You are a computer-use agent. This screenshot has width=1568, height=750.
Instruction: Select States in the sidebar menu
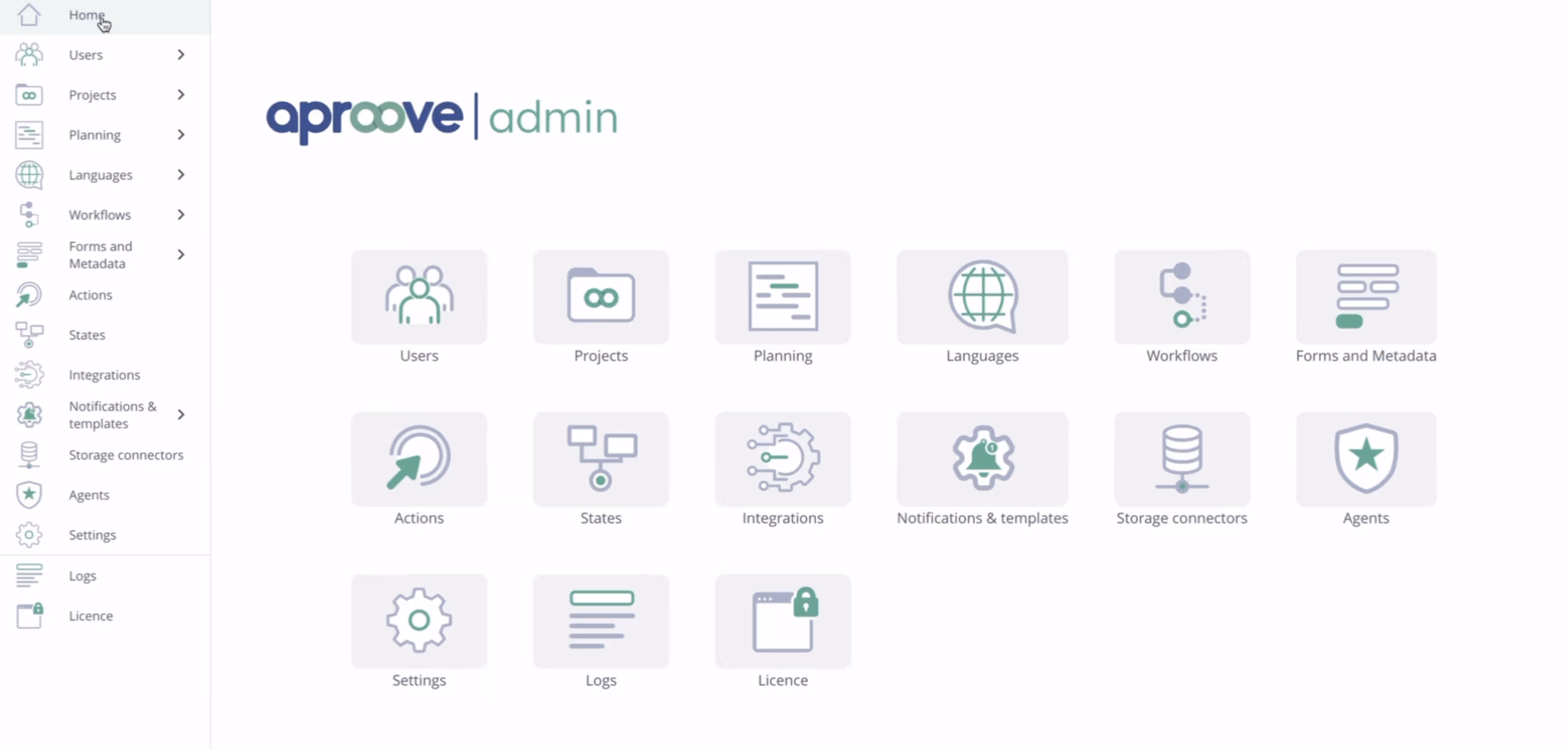coord(106,335)
